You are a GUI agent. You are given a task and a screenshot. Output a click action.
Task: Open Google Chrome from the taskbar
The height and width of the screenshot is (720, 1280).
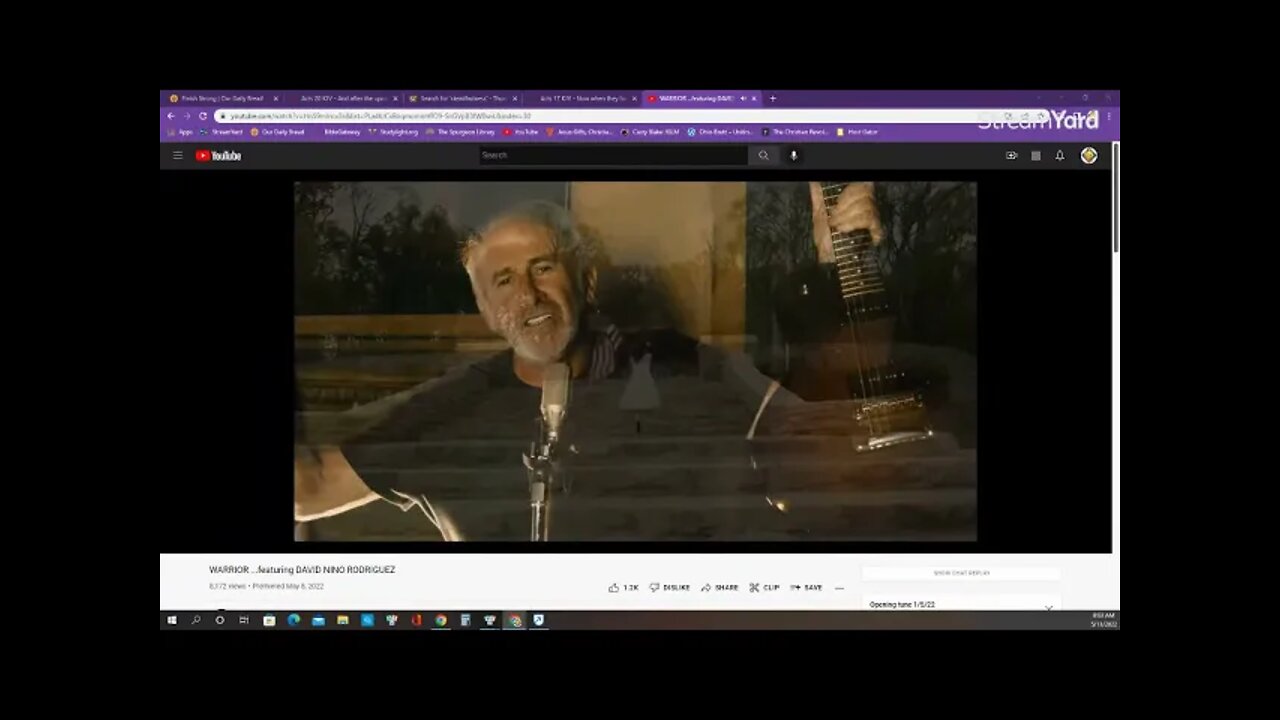[441, 620]
